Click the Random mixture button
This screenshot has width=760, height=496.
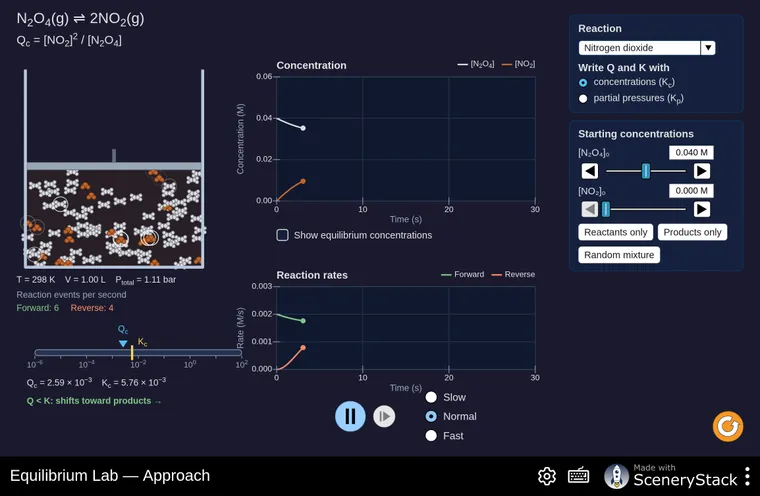pyautogui.click(x=619, y=255)
